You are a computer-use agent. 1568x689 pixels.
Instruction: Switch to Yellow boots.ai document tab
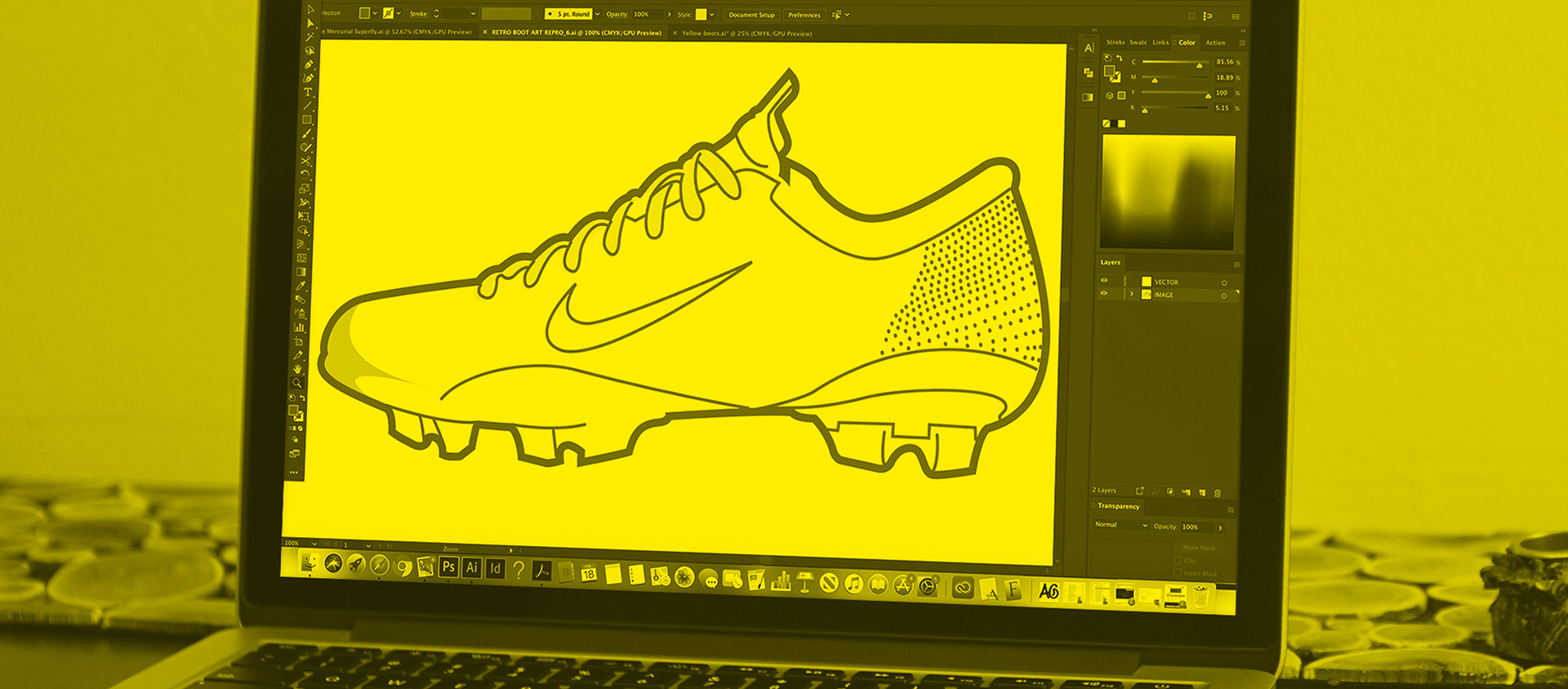pyautogui.click(x=746, y=33)
